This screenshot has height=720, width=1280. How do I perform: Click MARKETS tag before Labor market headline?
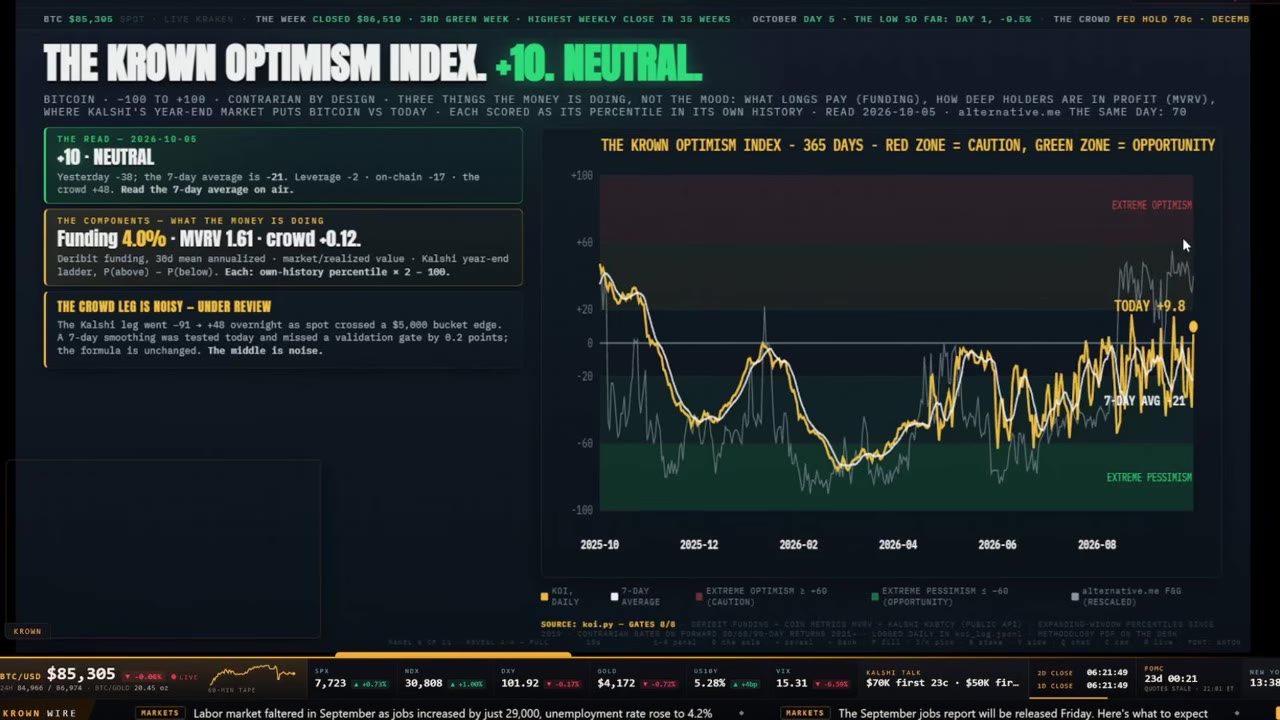point(160,713)
